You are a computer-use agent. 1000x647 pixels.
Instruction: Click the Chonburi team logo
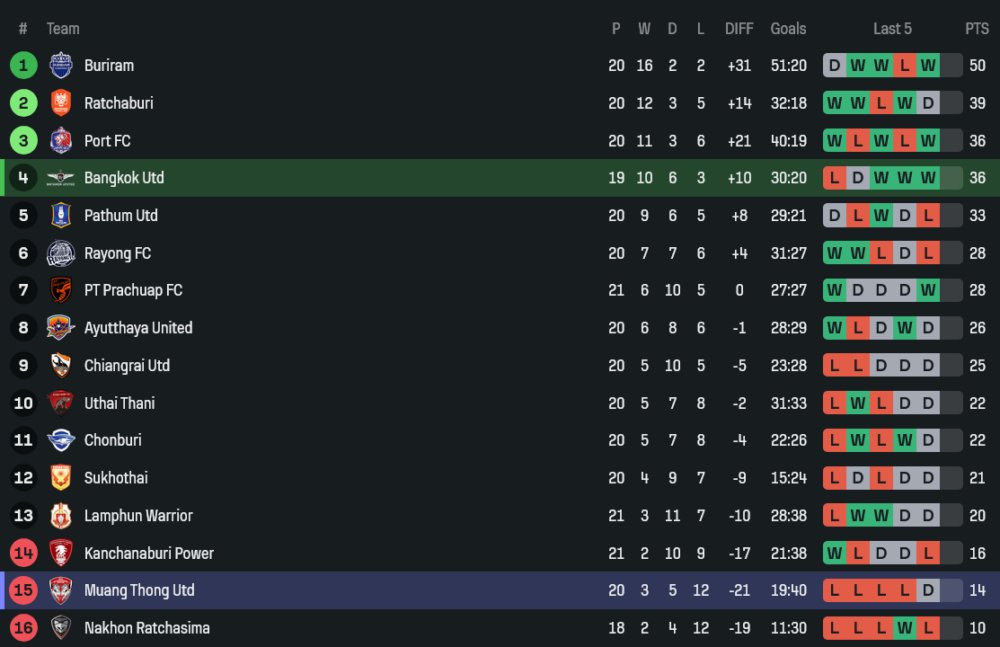tap(61, 441)
